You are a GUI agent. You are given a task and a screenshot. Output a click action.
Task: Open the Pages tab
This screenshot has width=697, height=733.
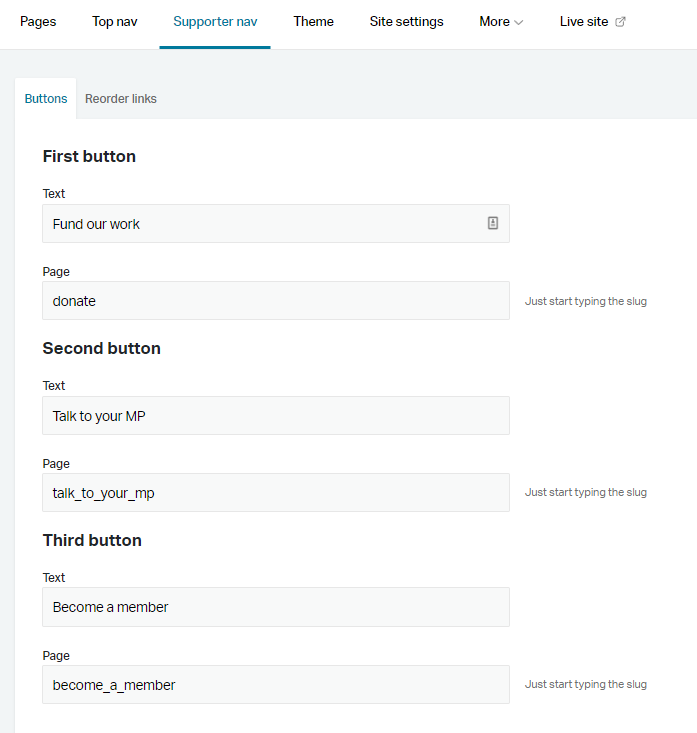coord(38,22)
